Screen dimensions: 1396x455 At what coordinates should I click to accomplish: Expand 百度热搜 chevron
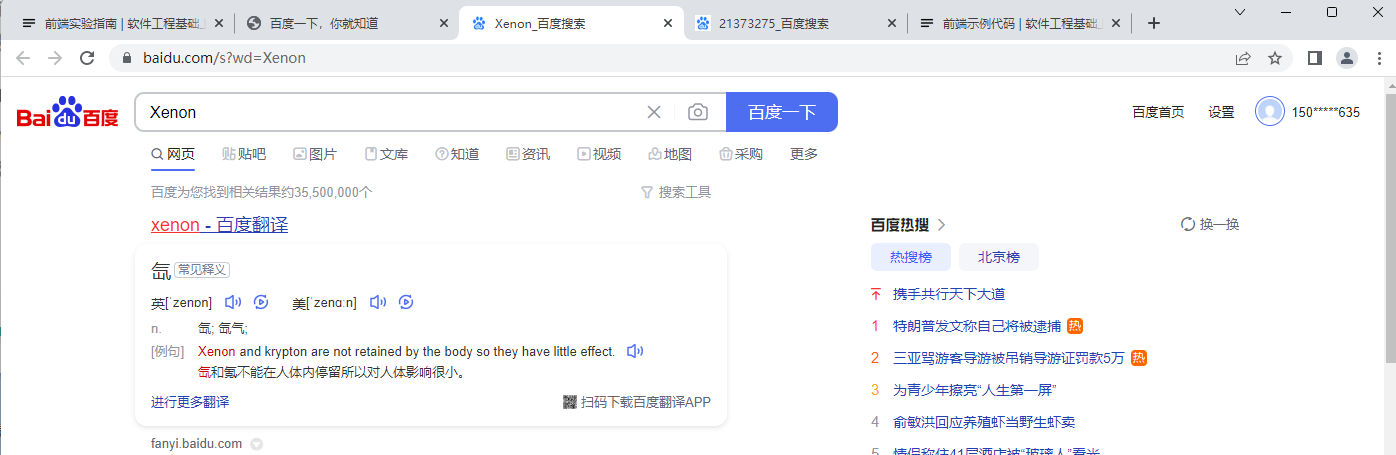[941, 225]
